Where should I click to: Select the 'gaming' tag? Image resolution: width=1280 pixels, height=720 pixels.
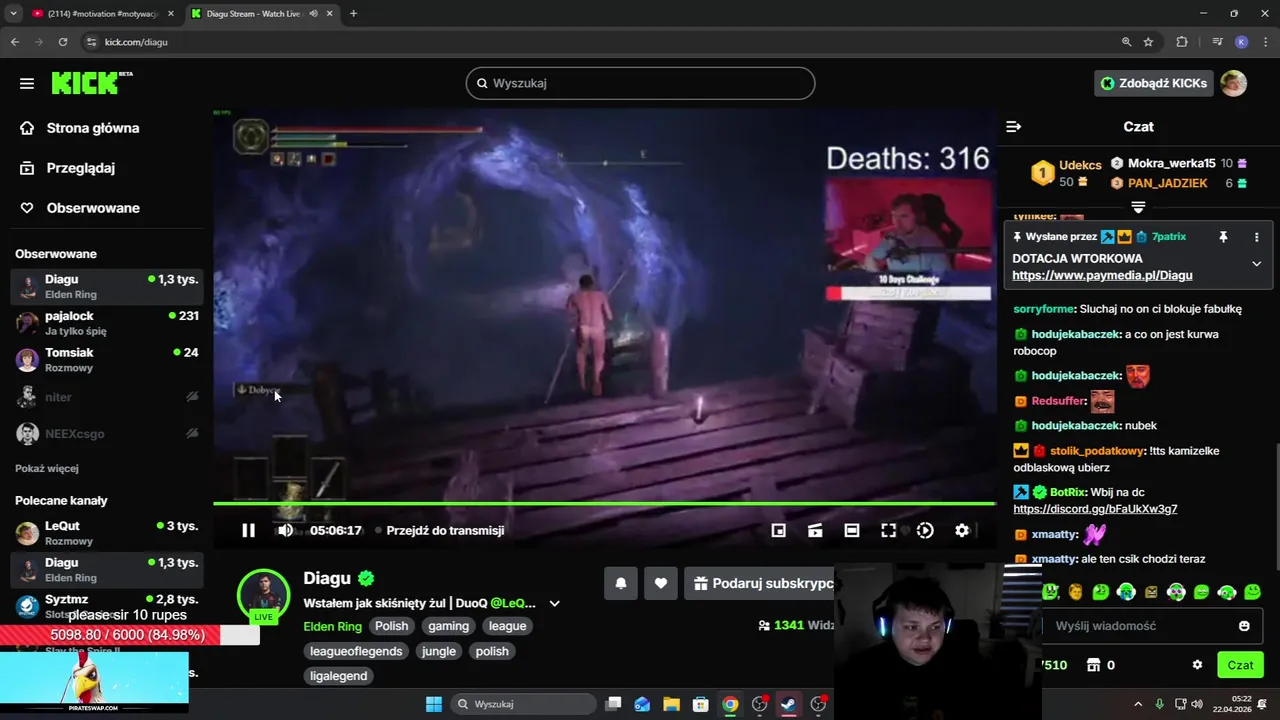pos(448,626)
